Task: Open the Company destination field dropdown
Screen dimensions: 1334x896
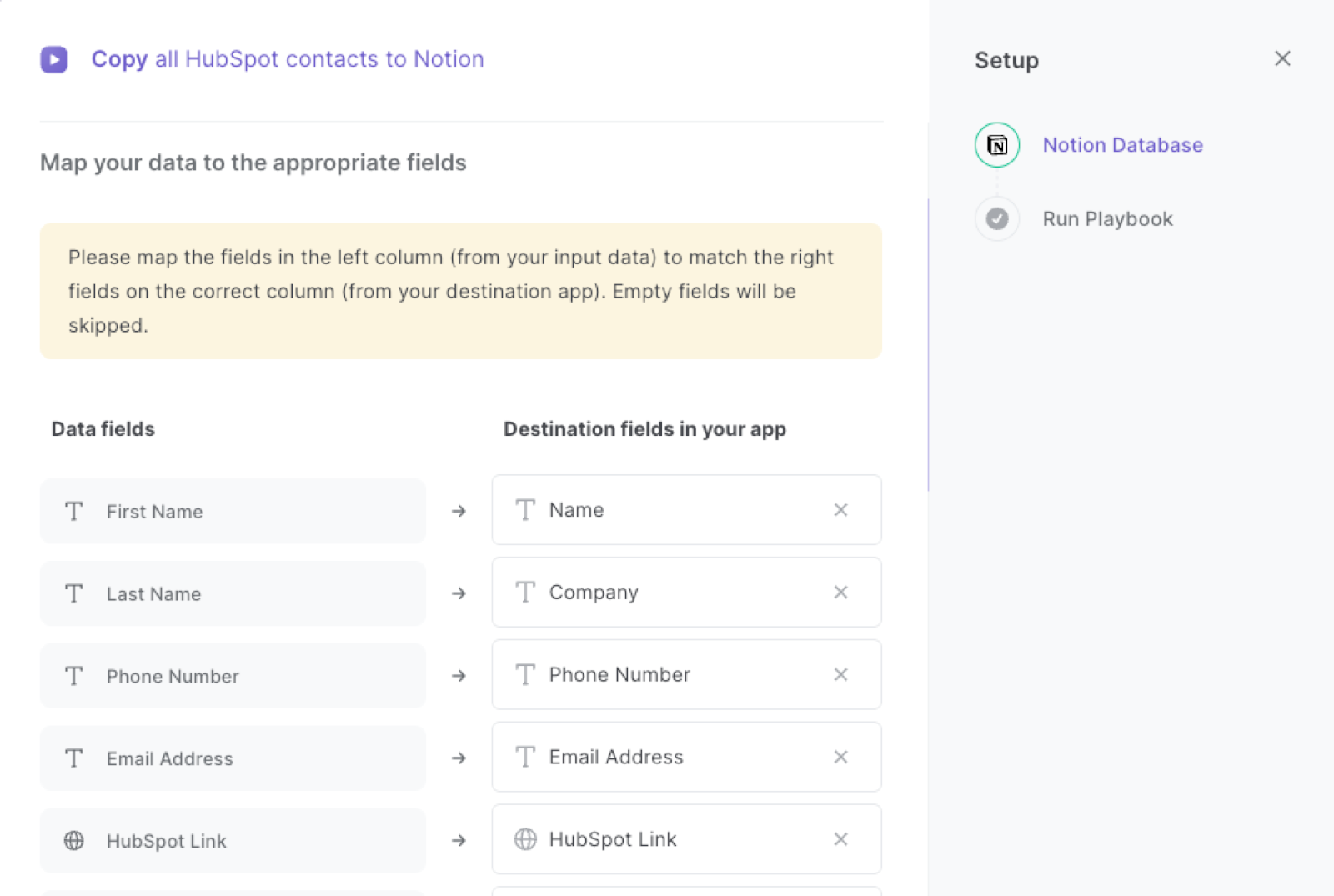Action: 686,593
